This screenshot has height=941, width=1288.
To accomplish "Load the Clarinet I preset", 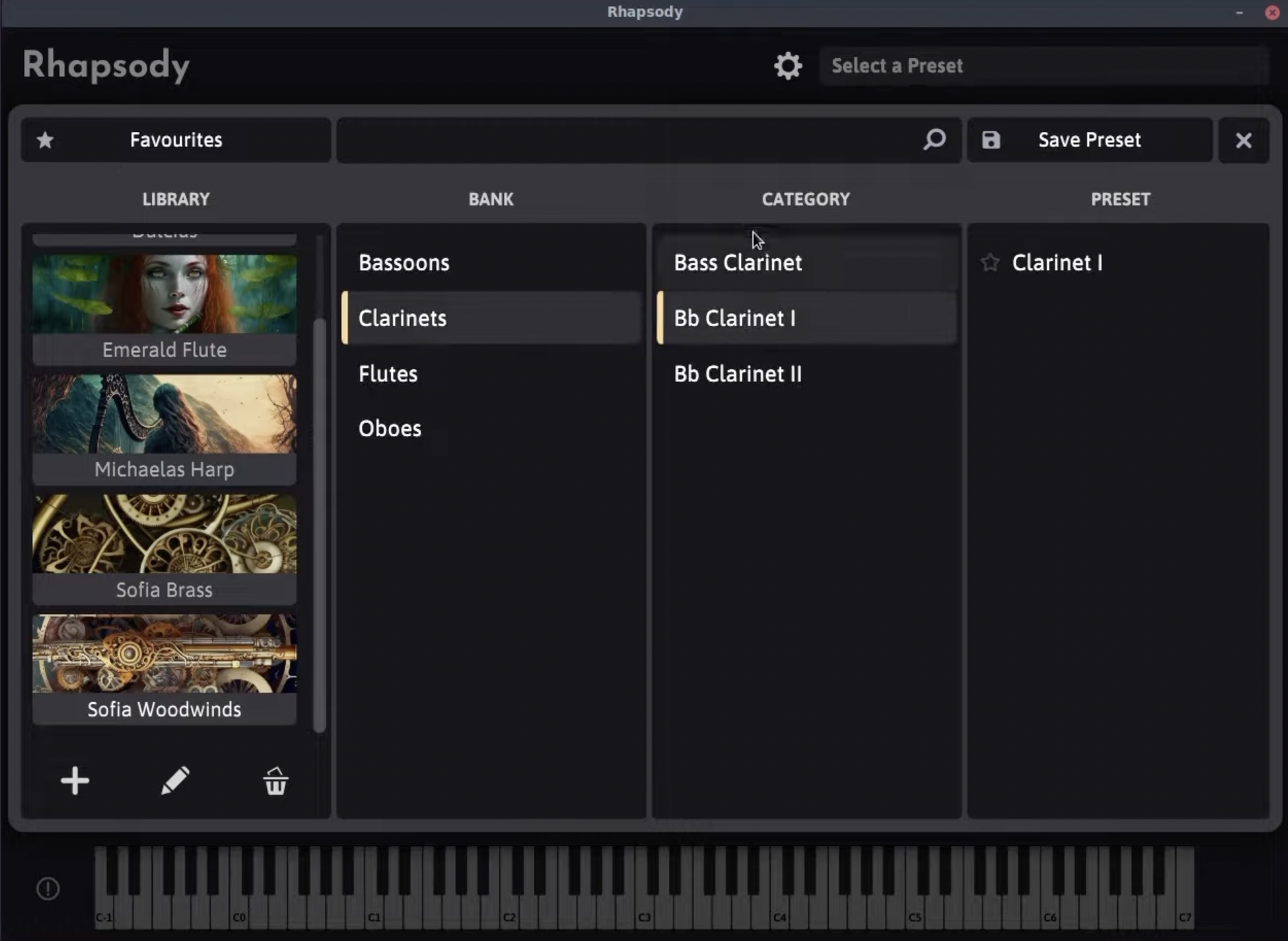I will 1057,262.
